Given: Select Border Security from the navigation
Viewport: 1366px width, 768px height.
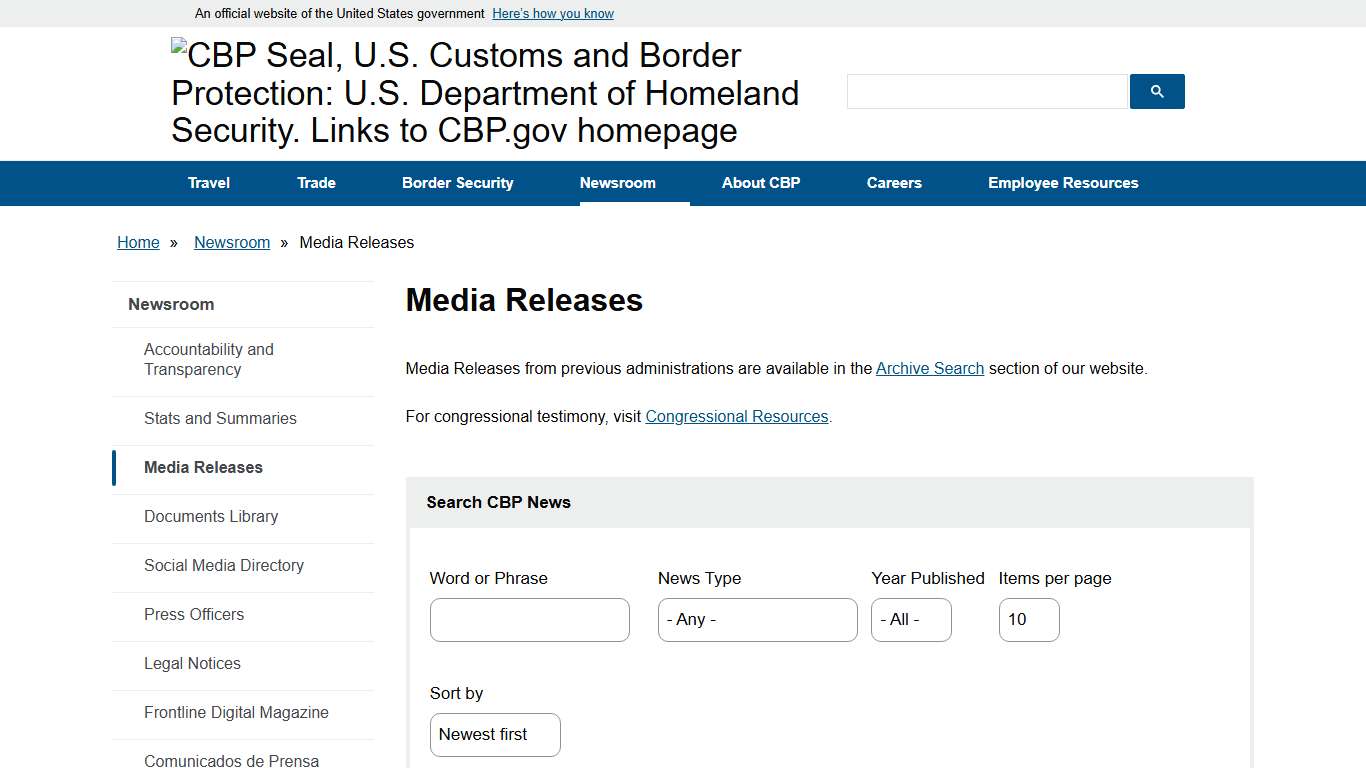Looking at the screenshot, I should click(x=457, y=183).
